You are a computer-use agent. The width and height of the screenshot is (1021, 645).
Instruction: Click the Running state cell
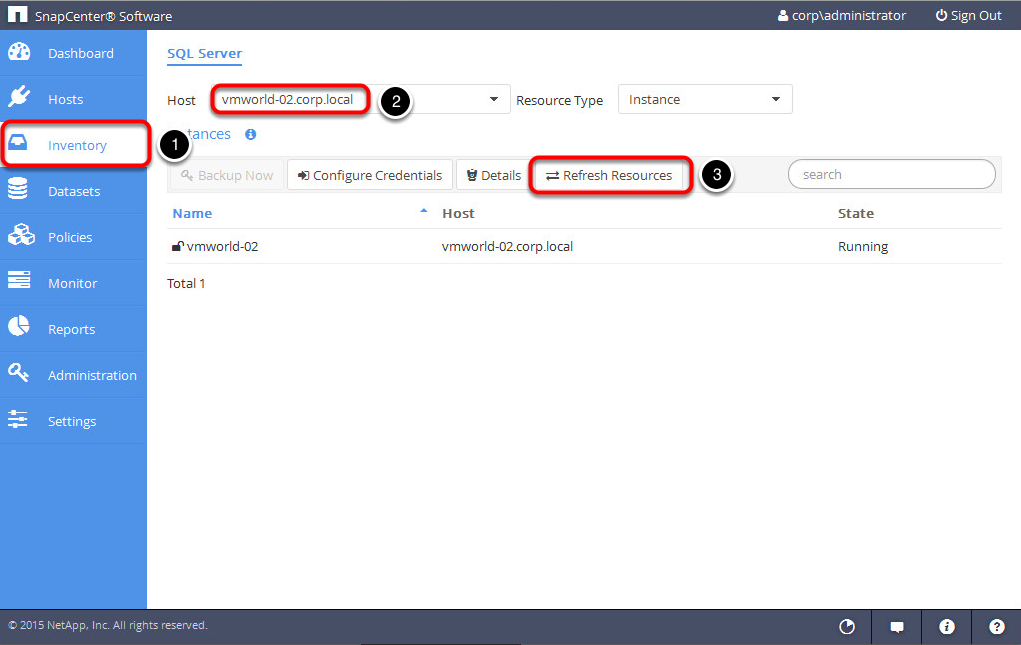863,247
